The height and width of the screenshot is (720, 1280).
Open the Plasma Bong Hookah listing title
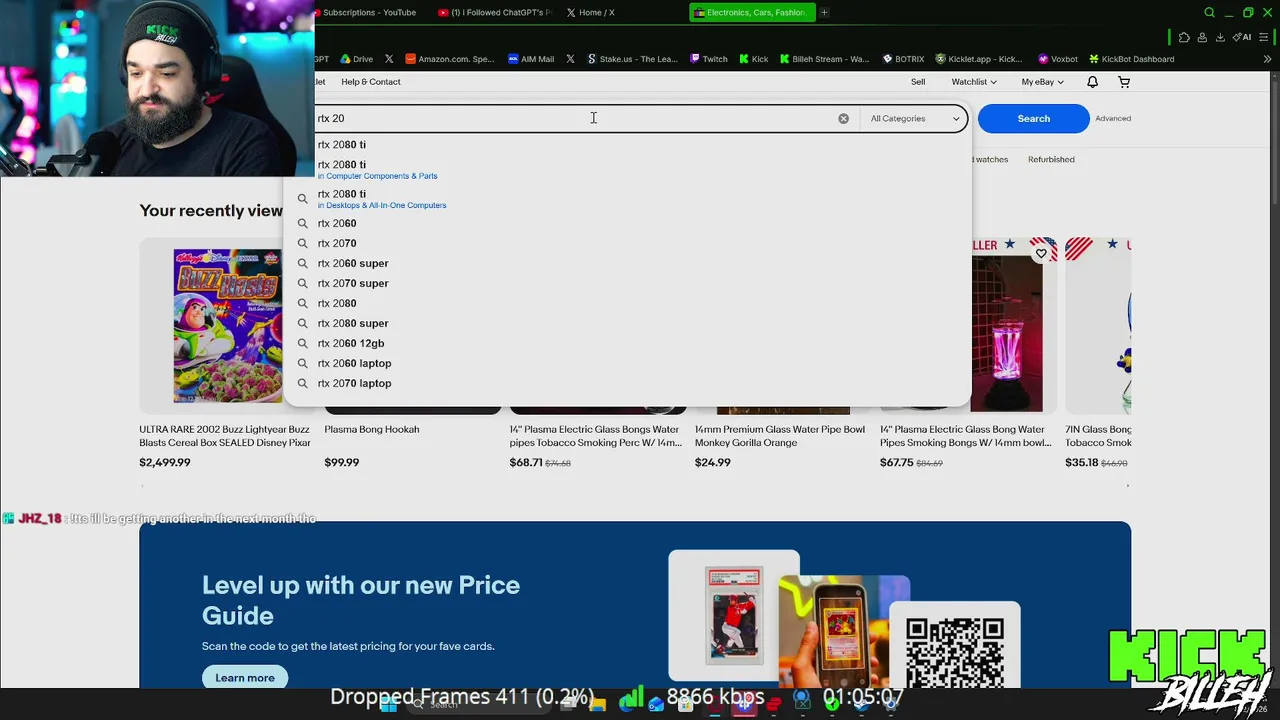pos(372,429)
